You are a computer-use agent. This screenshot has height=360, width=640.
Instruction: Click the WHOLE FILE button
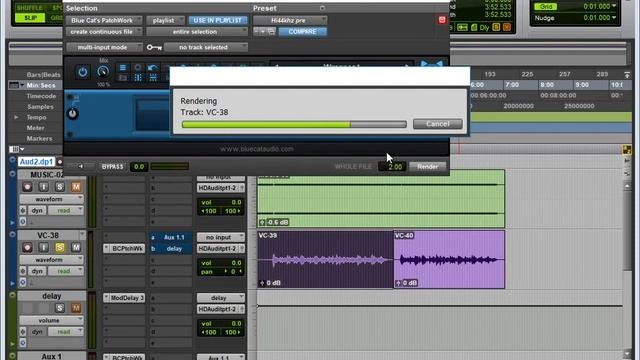point(353,167)
